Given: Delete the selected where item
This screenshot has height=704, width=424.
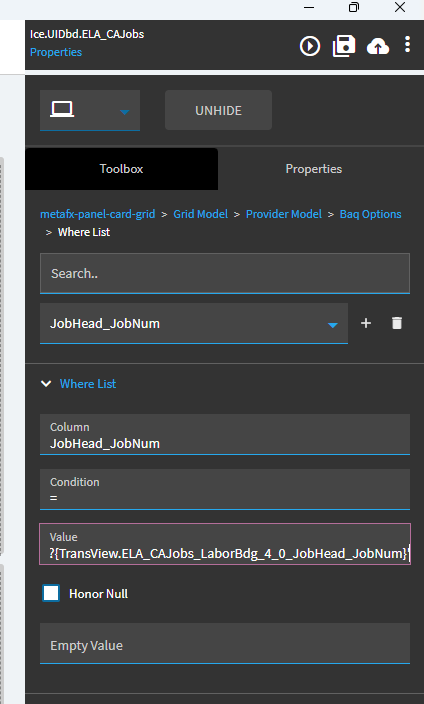Looking at the screenshot, I should [397, 323].
